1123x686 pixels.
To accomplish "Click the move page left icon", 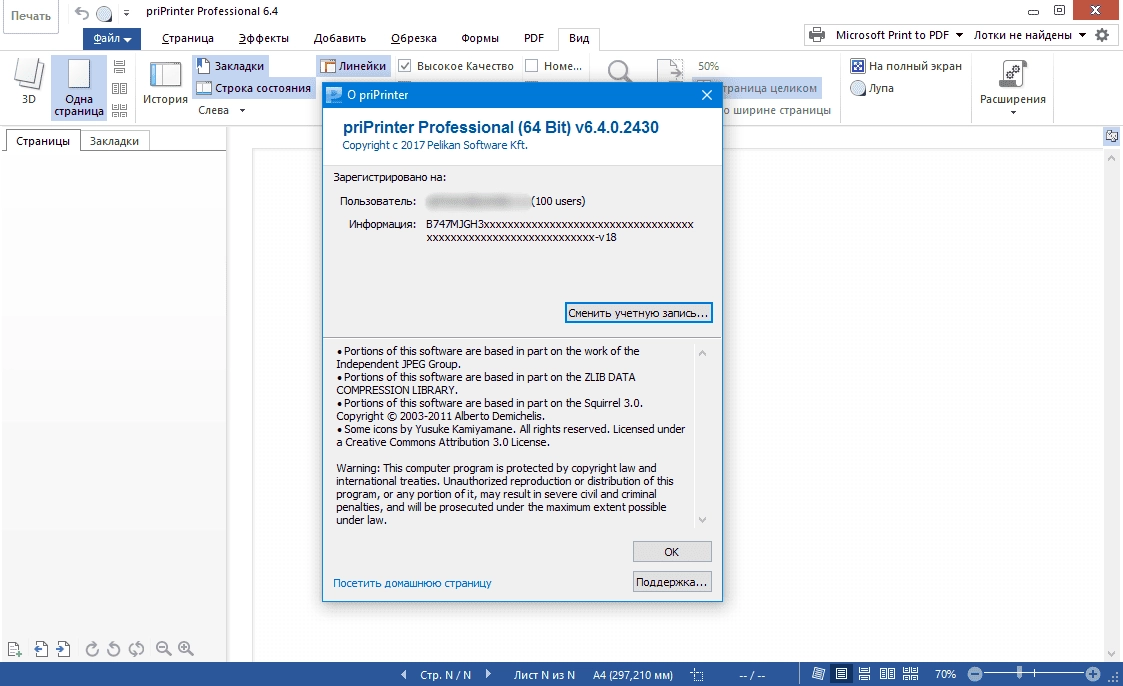I will 41,649.
